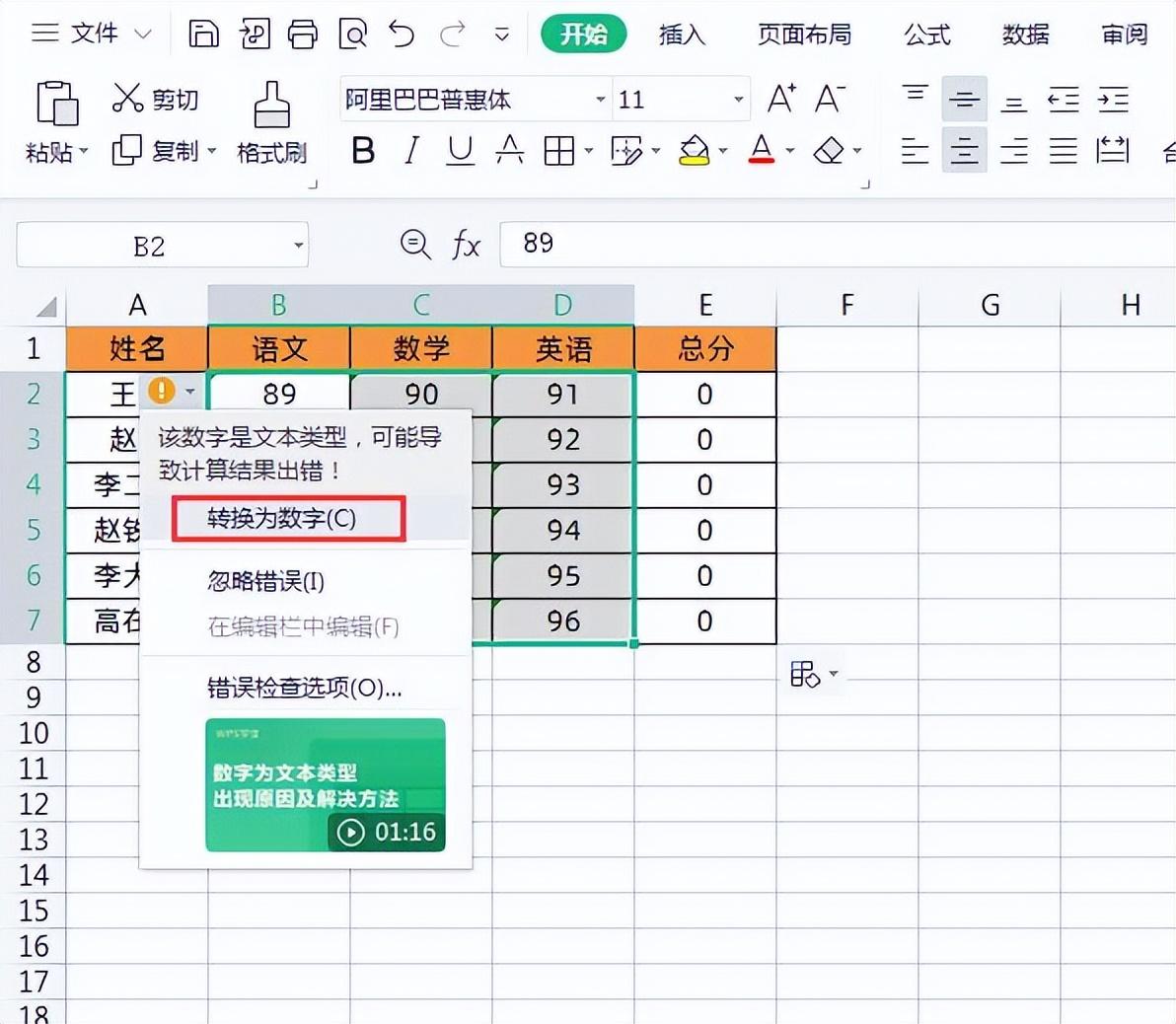Image resolution: width=1176 pixels, height=1024 pixels.
Task: Click the Save file icon
Action: point(203,34)
